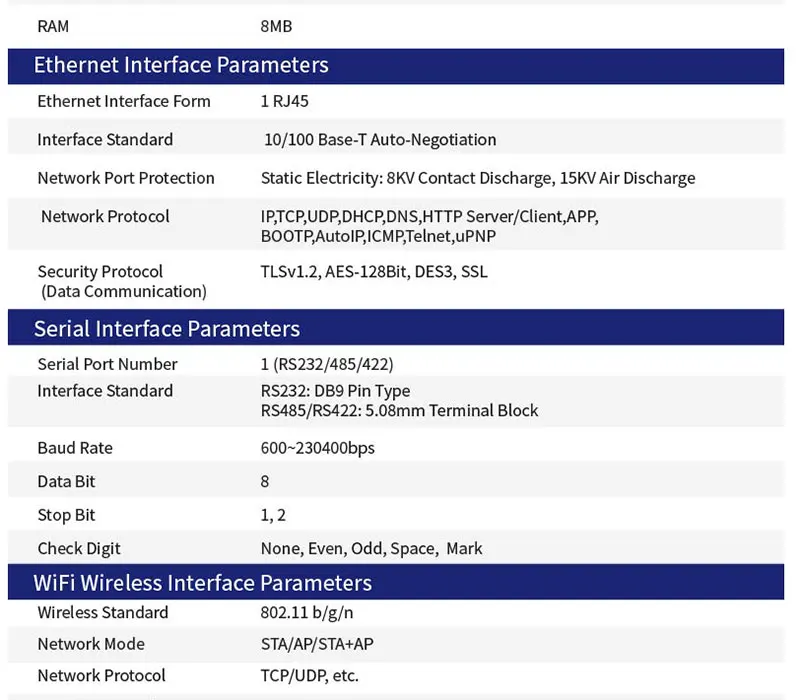This screenshot has height=700, width=800.
Task: Click the WiFi Wireless Interface Parameters header
Action: [203, 583]
